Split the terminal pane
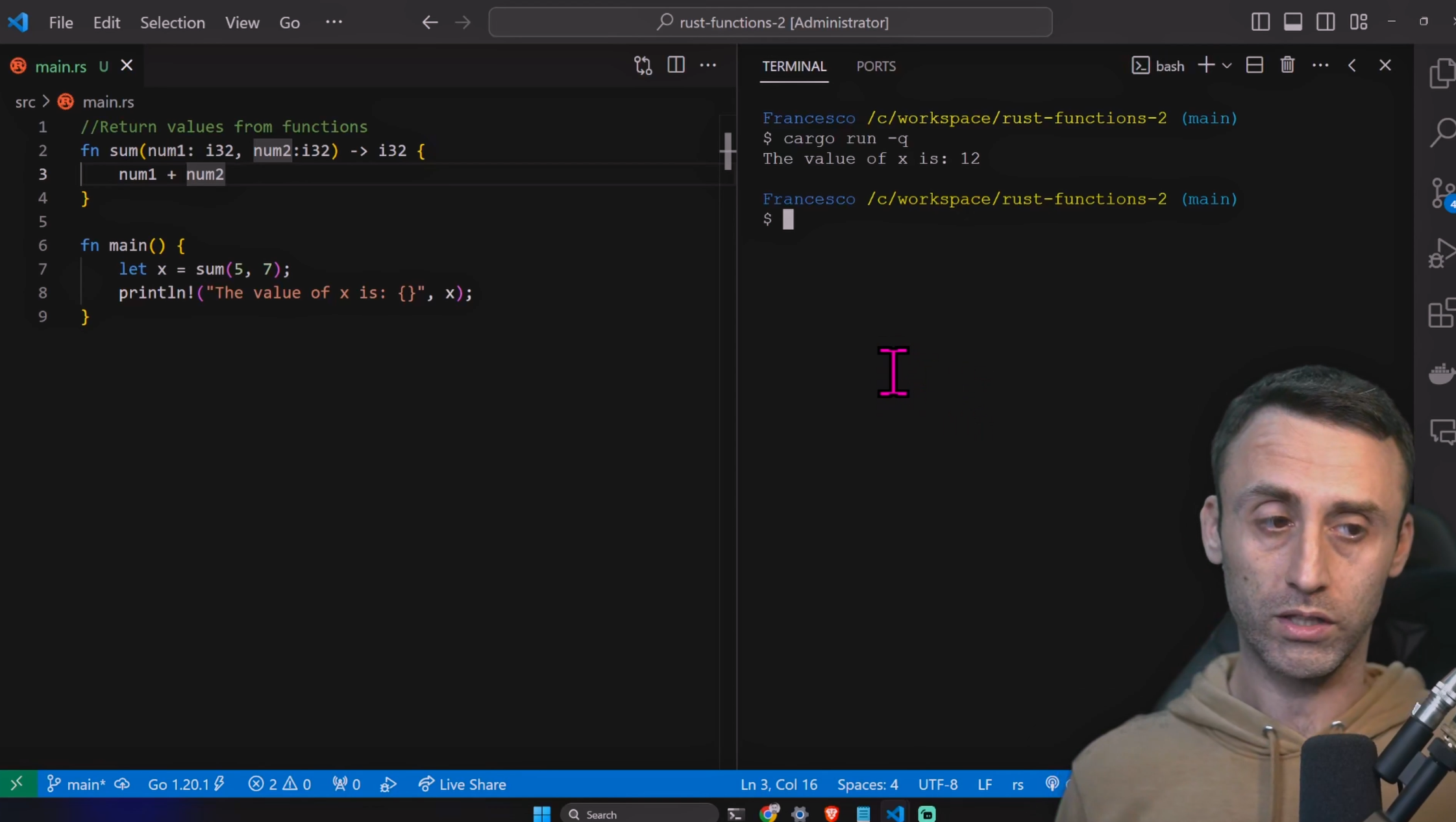Viewport: 1456px width, 822px height. tap(1254, 65)
